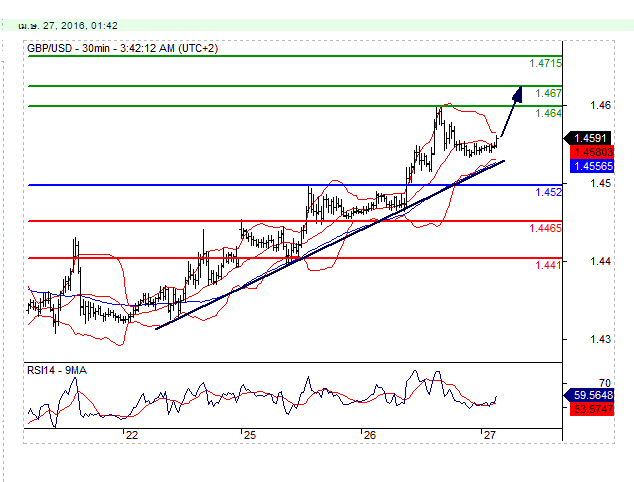The width and height of the screenshot is (634, 482).
Task: Click the 1.43 price axis label
Action: point(600,339)
